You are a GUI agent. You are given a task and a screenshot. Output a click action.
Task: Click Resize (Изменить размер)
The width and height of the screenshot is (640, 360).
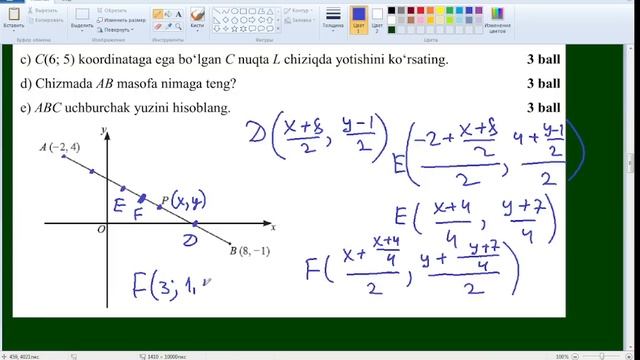point(121,20)
